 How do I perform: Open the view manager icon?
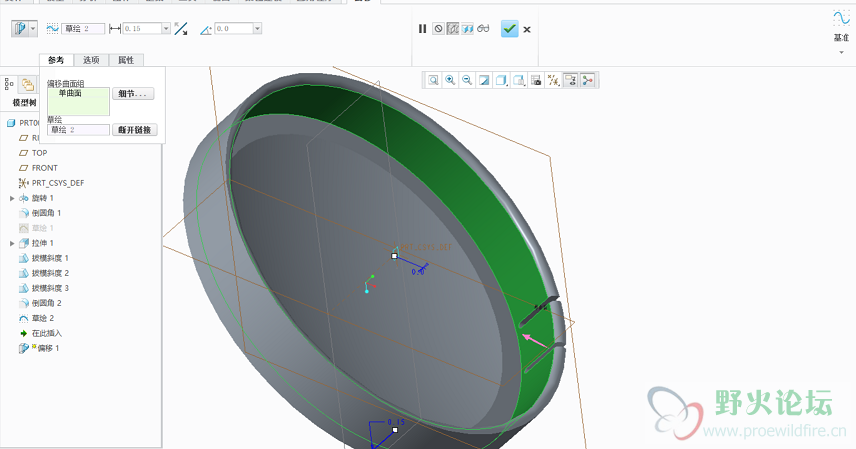click(536, 80)
